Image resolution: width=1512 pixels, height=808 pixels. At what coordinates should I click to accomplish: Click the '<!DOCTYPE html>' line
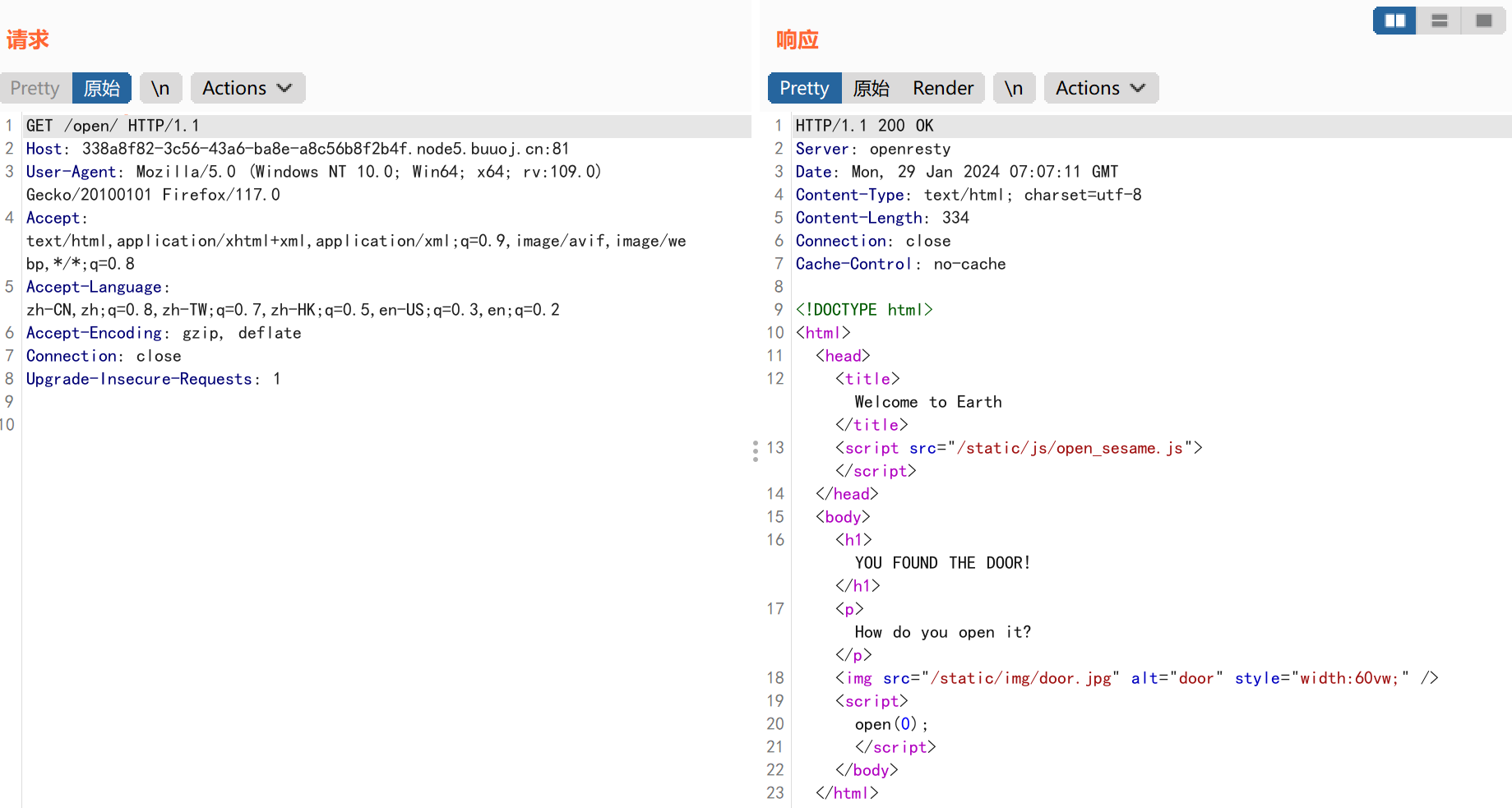tap(864, 310)
